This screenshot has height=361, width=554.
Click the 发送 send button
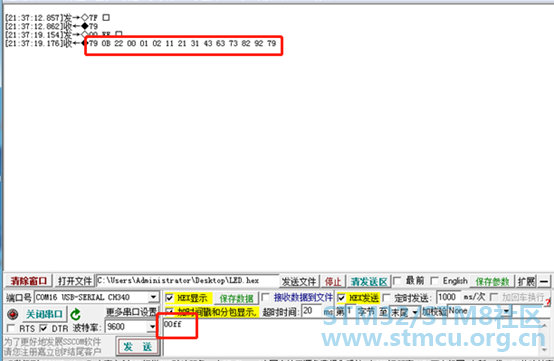coord(138,347)
